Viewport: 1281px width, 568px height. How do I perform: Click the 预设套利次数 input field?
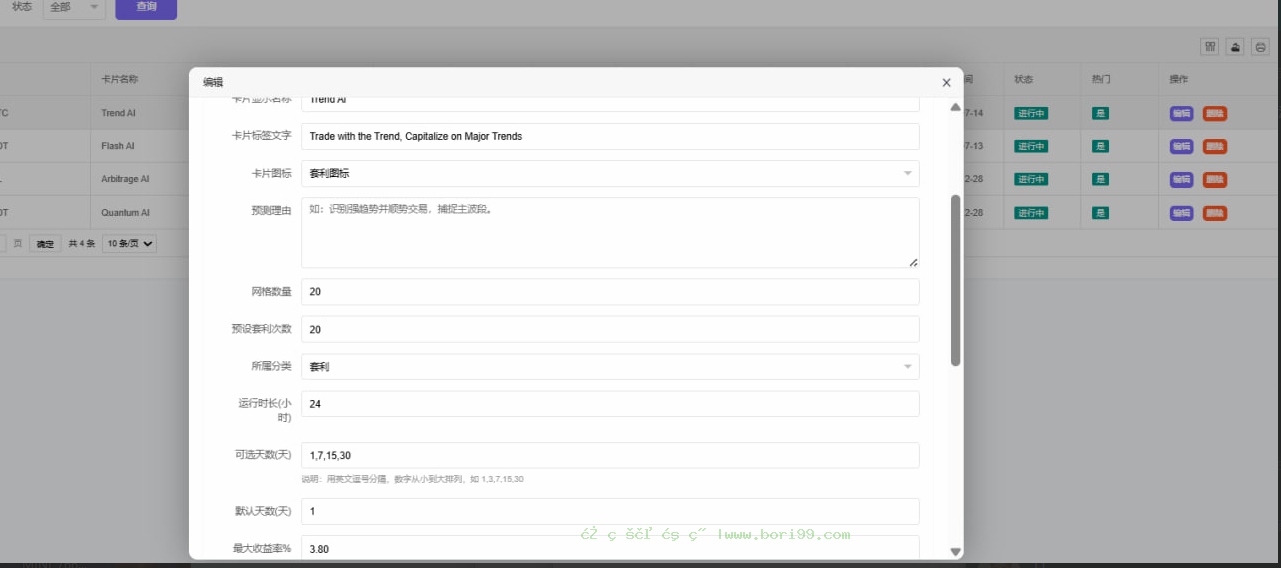(610, 329)
